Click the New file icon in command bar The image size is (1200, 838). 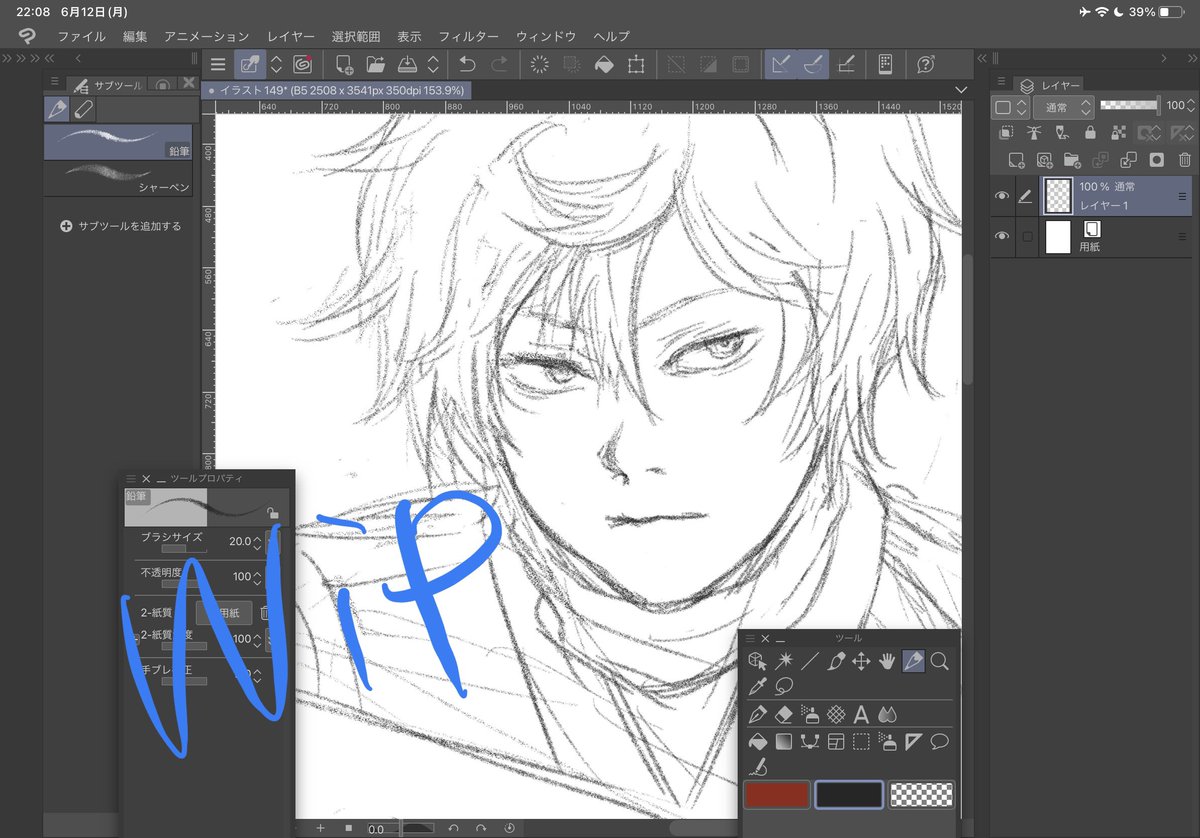[x=344, y=65]
